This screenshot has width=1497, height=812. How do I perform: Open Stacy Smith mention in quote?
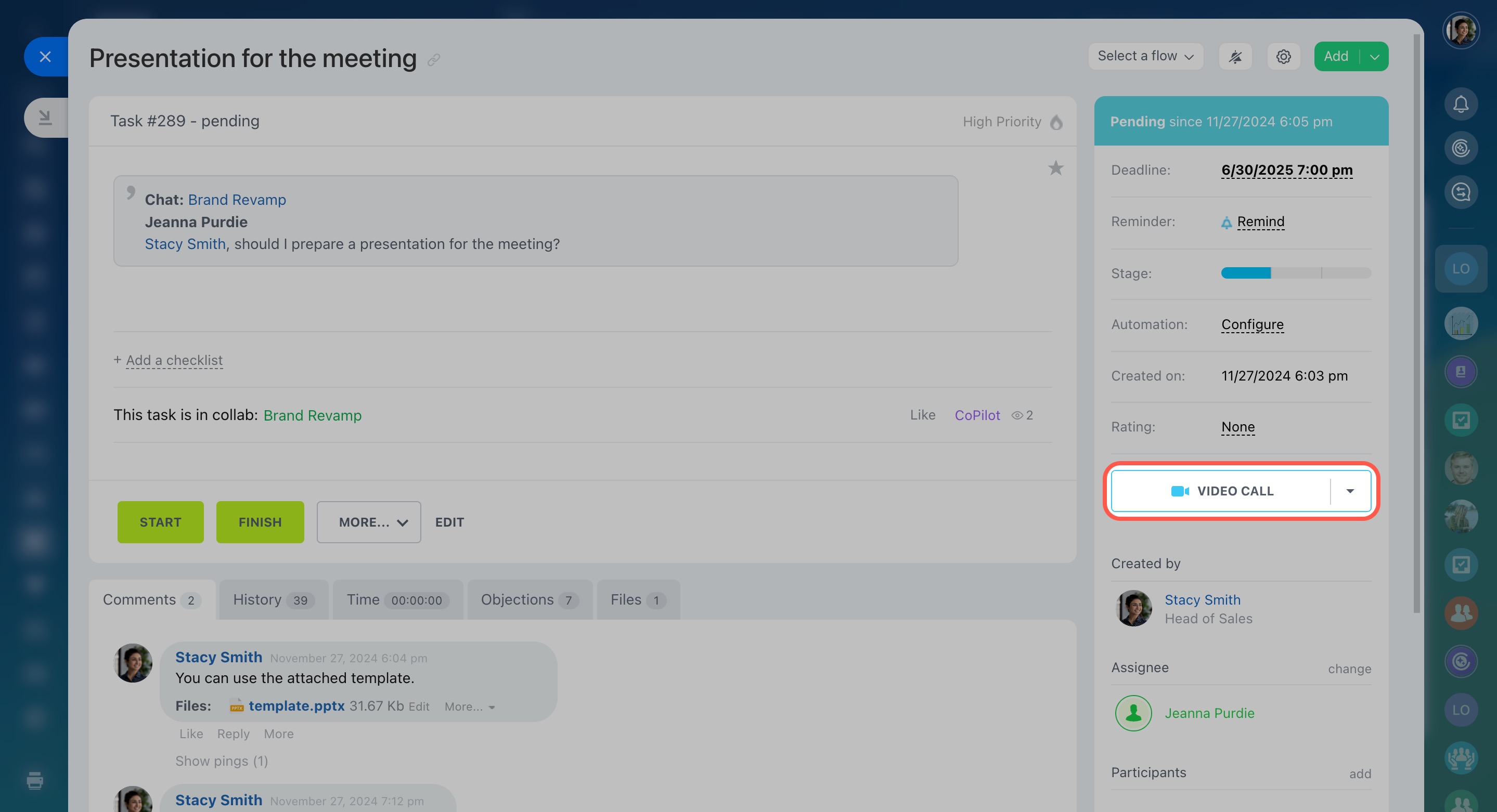coord(185,244)
